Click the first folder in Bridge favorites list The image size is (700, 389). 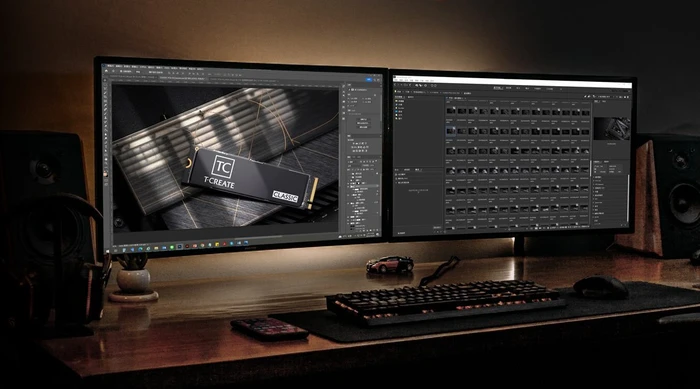(400, 101)
